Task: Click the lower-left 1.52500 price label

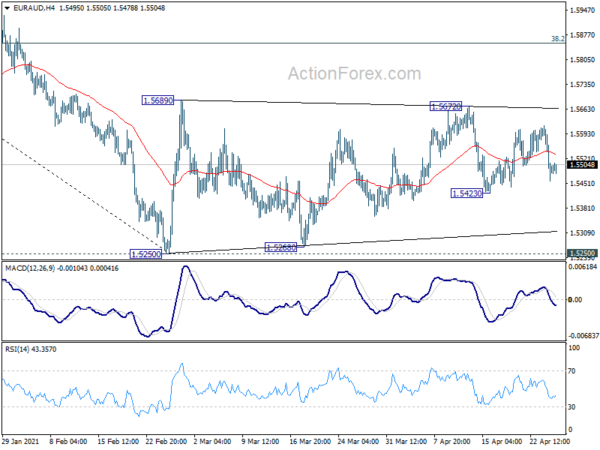Action: point(146,254)
